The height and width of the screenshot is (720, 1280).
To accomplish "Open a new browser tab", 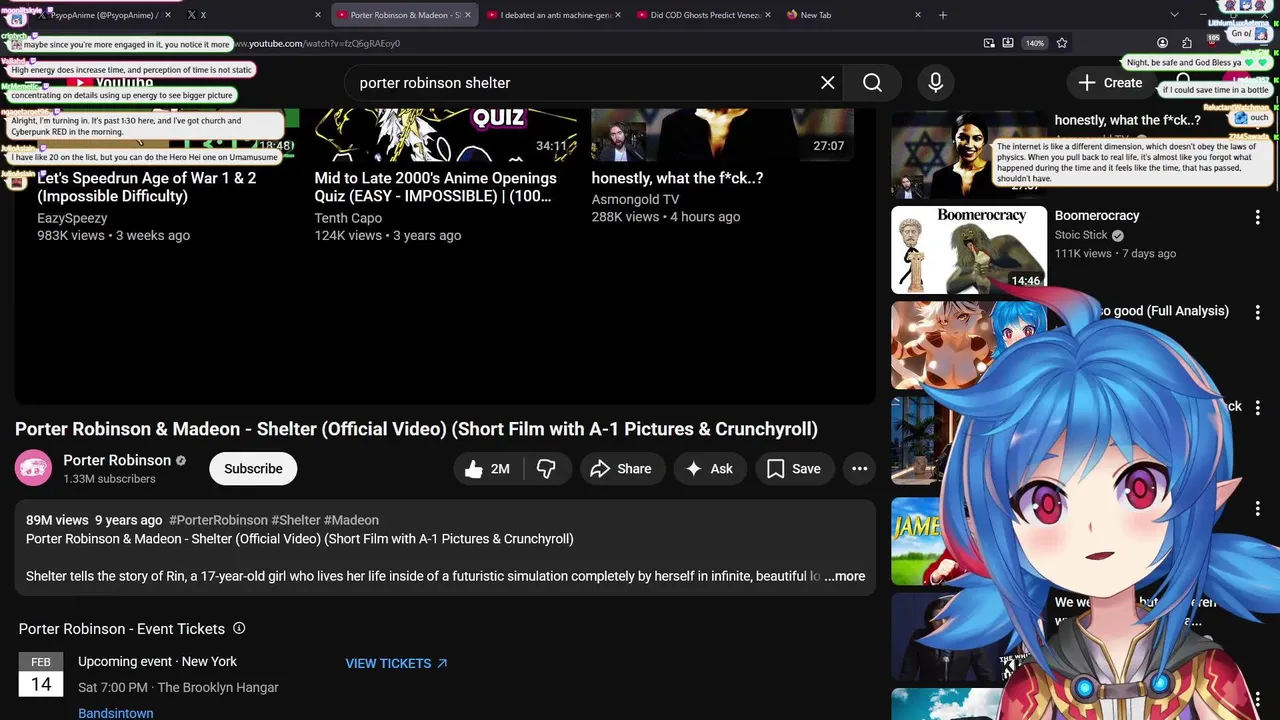I will 942,15.
